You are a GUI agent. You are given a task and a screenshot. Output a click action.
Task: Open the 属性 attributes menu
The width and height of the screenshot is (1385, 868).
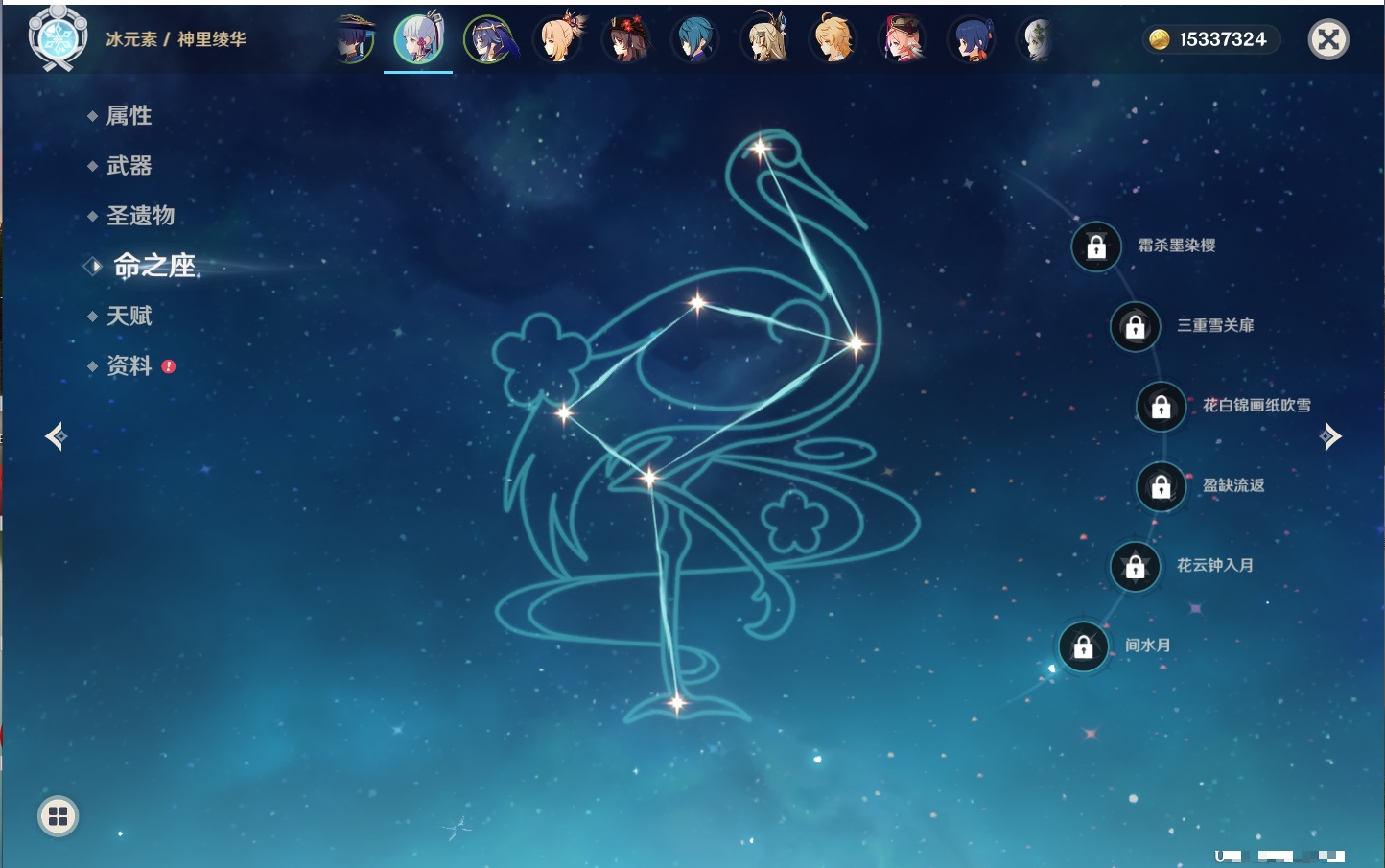[x=129, y=116]
